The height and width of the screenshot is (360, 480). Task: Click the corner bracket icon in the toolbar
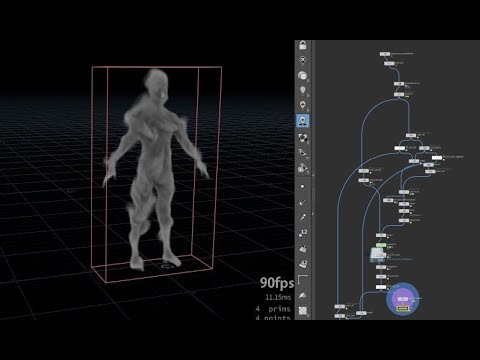[302, 279]
